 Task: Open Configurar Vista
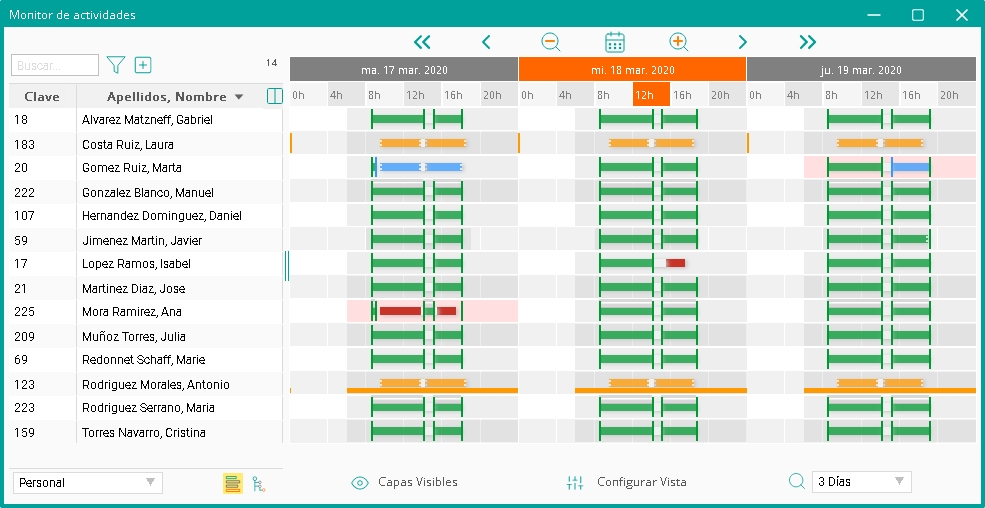pyautogui.click(x=628, y=482)
